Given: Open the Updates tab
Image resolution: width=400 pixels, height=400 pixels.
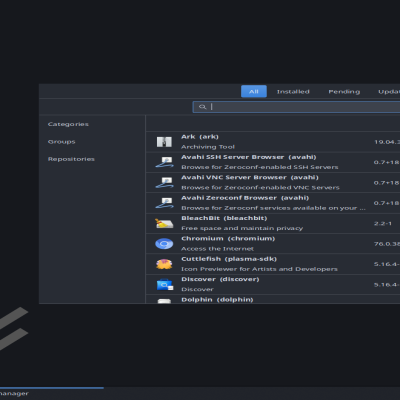Looking at the screenshot, I should pyautogui.click(x=389, y=91).
